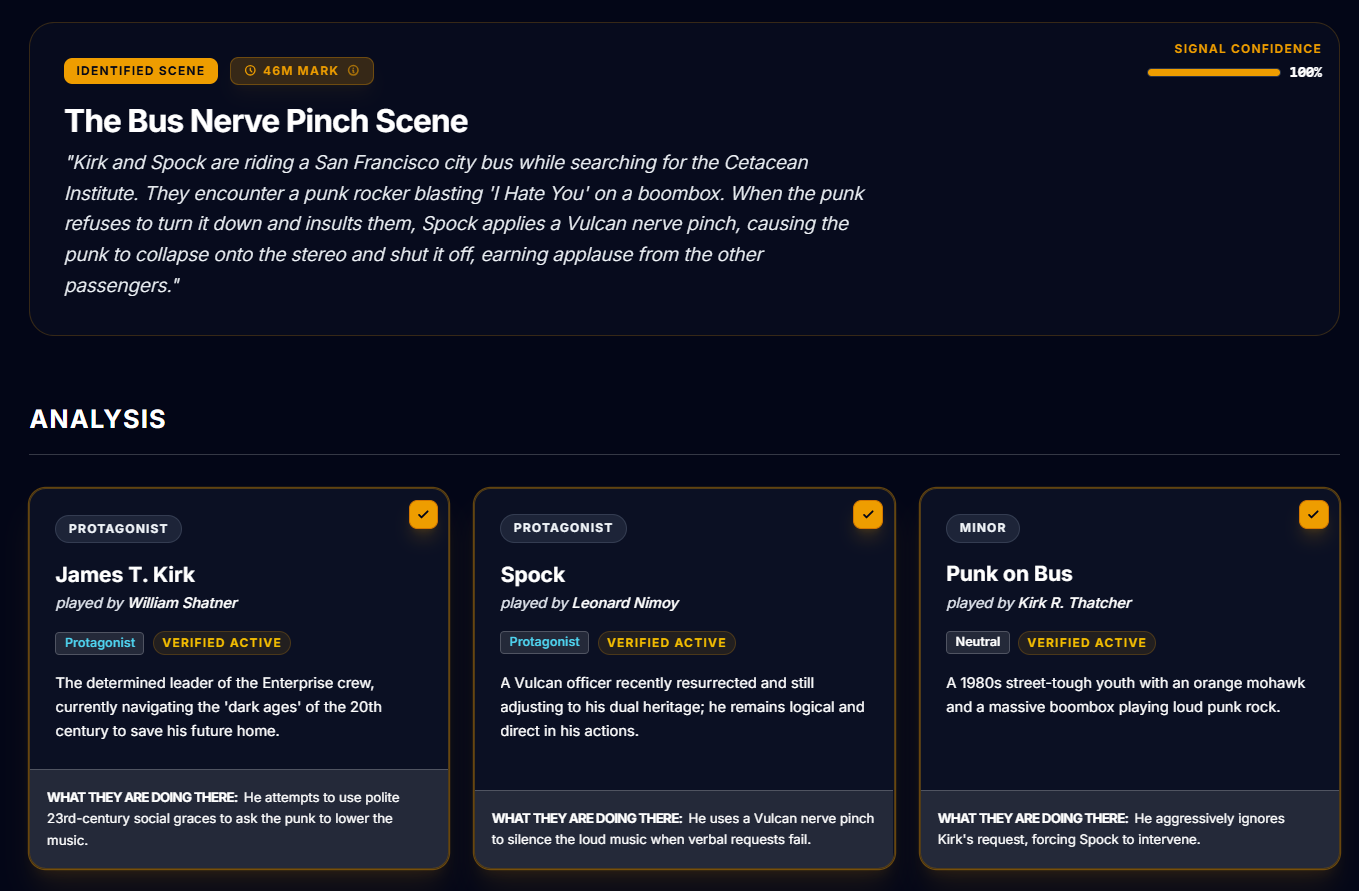Image resolution: width=1359 pixels, height=891 pixels.
Task: Click Kirk's 'What they are doing there' footer
Action: (239, 818)
